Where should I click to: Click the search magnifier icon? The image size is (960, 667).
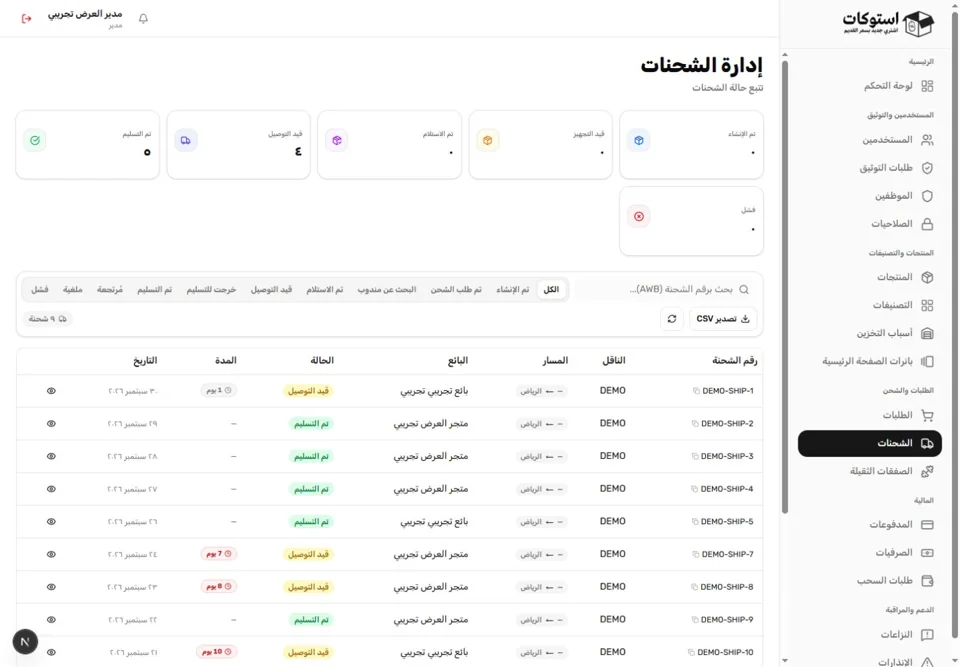(x=744, y=290)
